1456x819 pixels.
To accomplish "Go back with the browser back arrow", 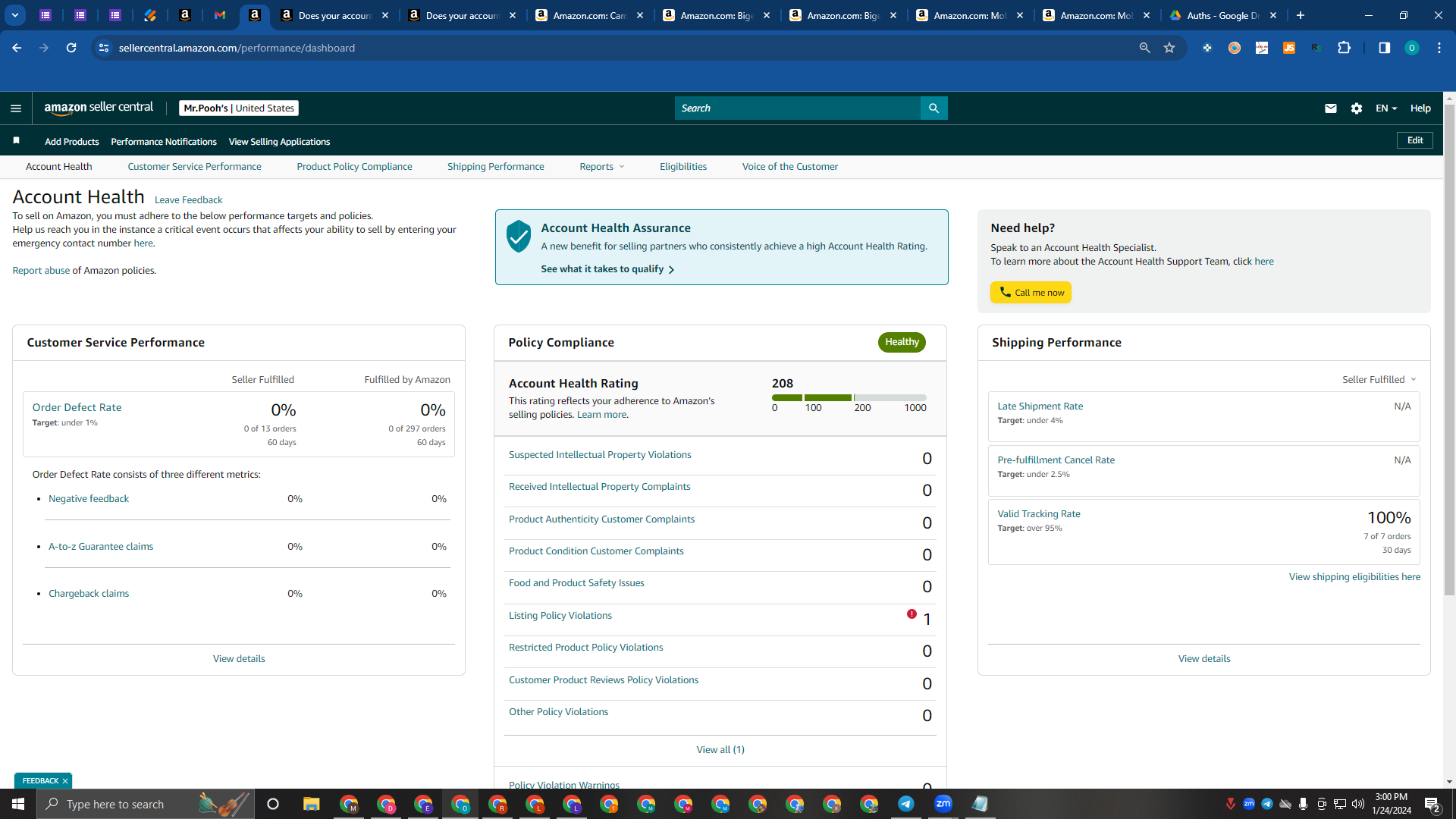I will 17,48.
